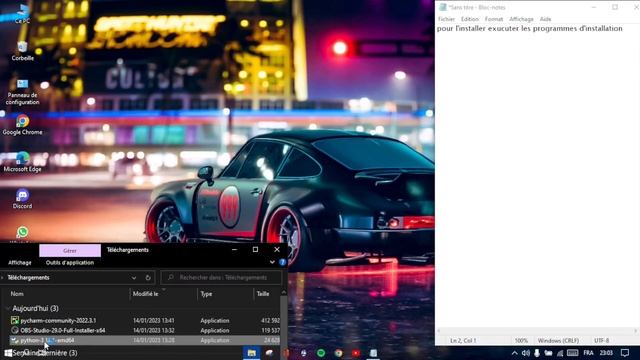The height and width of the screenshot is (360, 640).
Task: Click breadcrumb arrow before Téléchargements
Action: pos(3,278)
